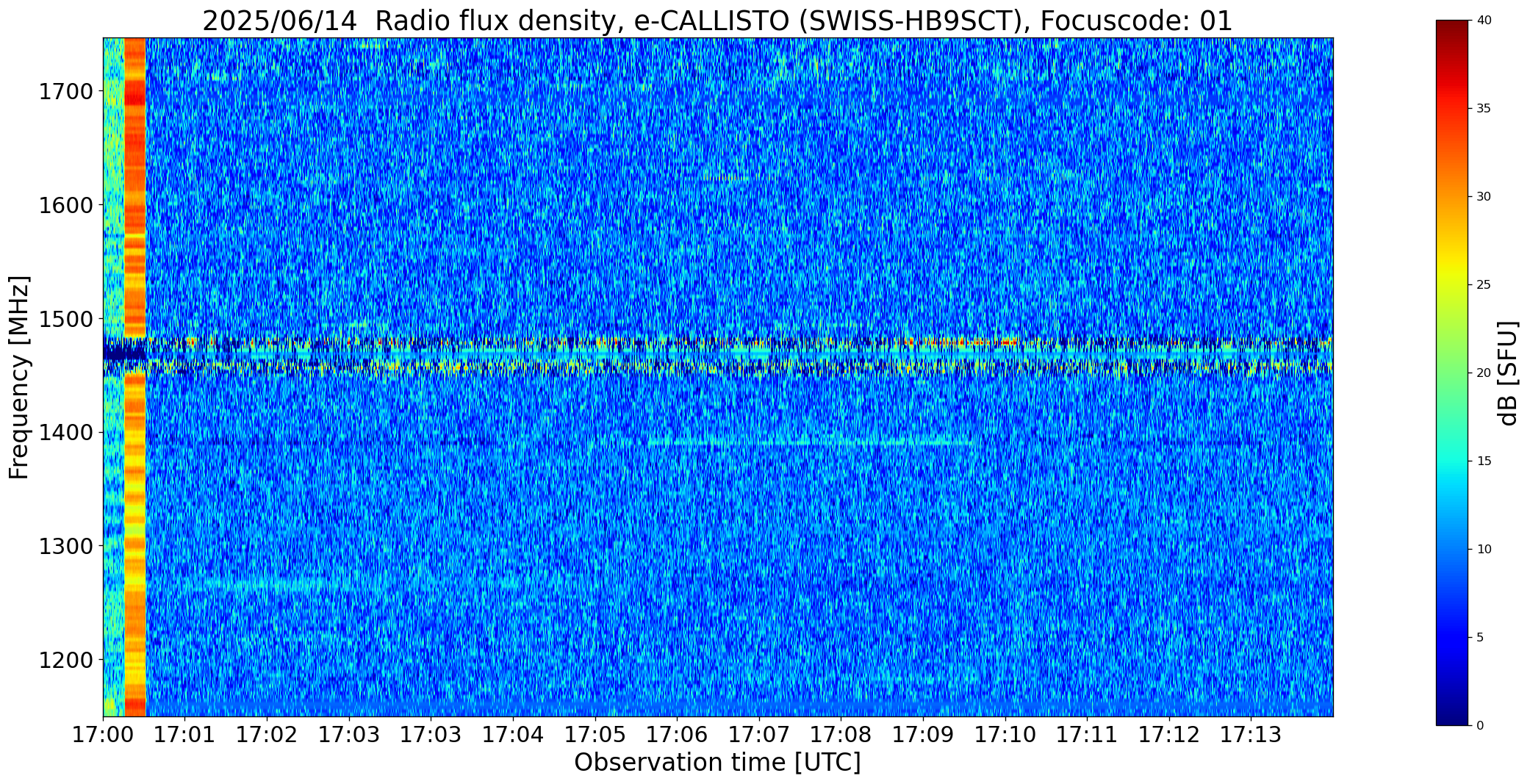This screenshot has height=784, width=1530.
Task: Click the 17:07 time tick label
Action: click(759, 735)
